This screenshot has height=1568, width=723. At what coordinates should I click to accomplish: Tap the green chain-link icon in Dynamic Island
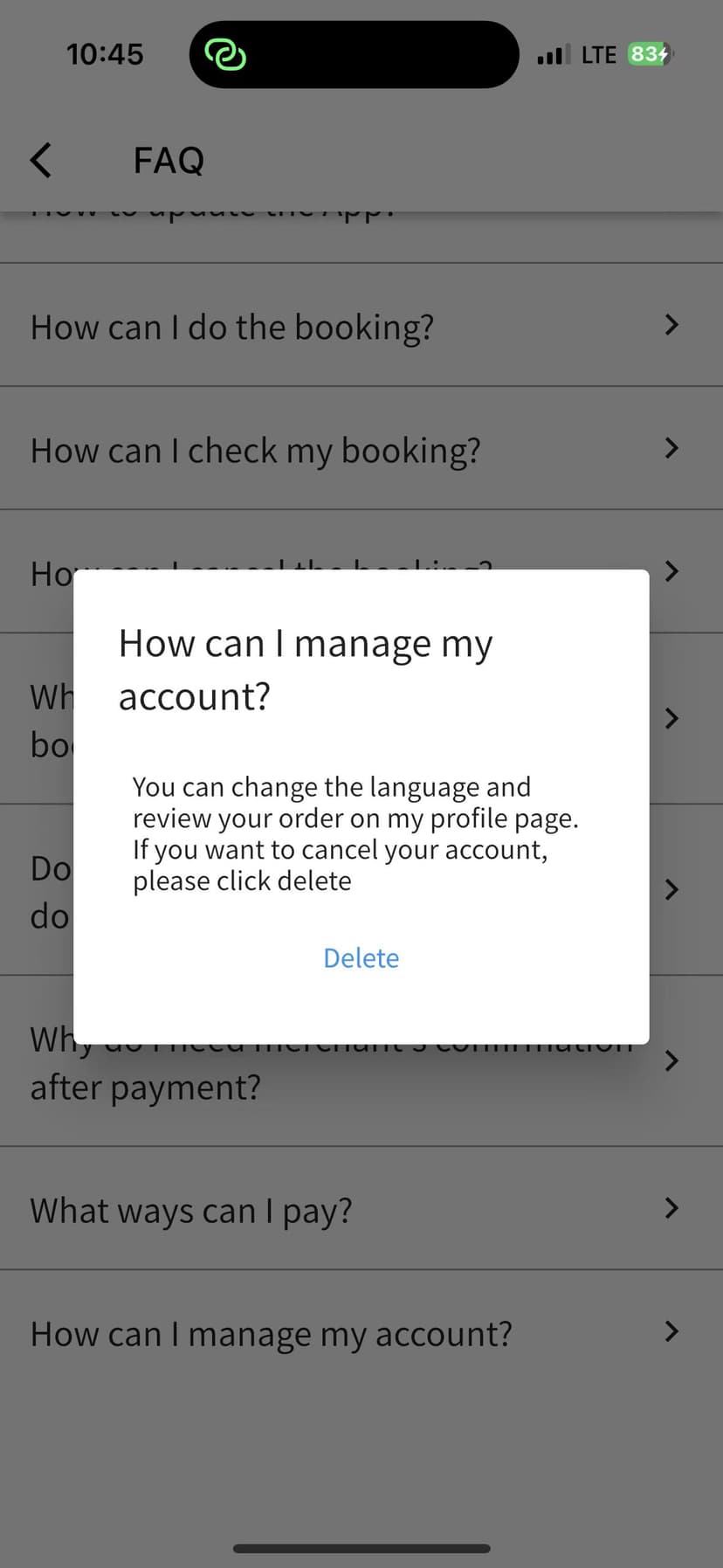[x=225, y=55]
